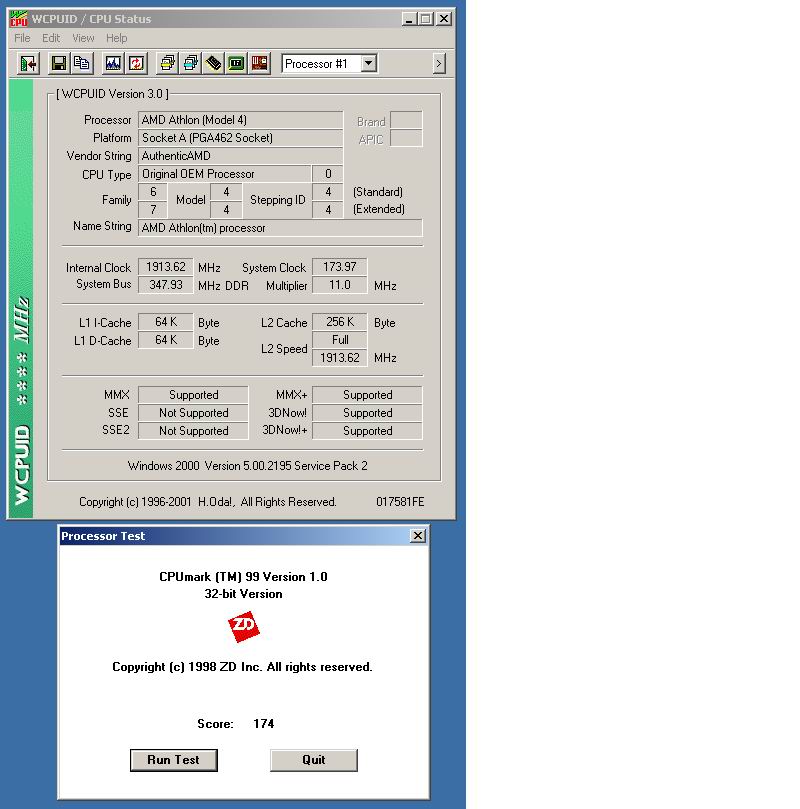Click the Score value 174
Image resolution: width=800 pixels, height=809 pixels.
click(x=264, y=724)
